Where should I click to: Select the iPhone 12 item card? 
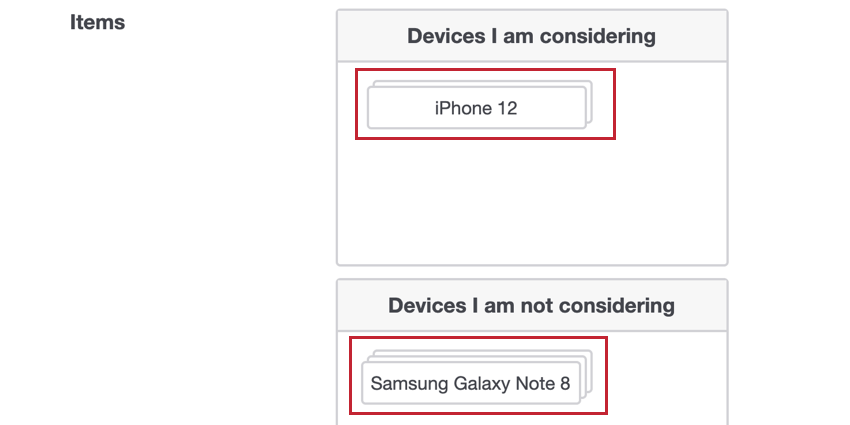(x=476, y=108)
